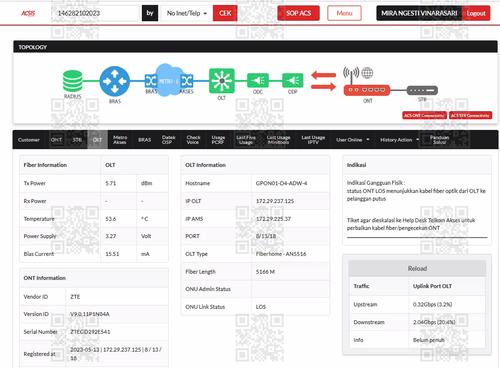Image resolution: width=500 pixels, height=368 pixels.
Task: Select the Info value Belum penuh
Action: tap(428, 340)
